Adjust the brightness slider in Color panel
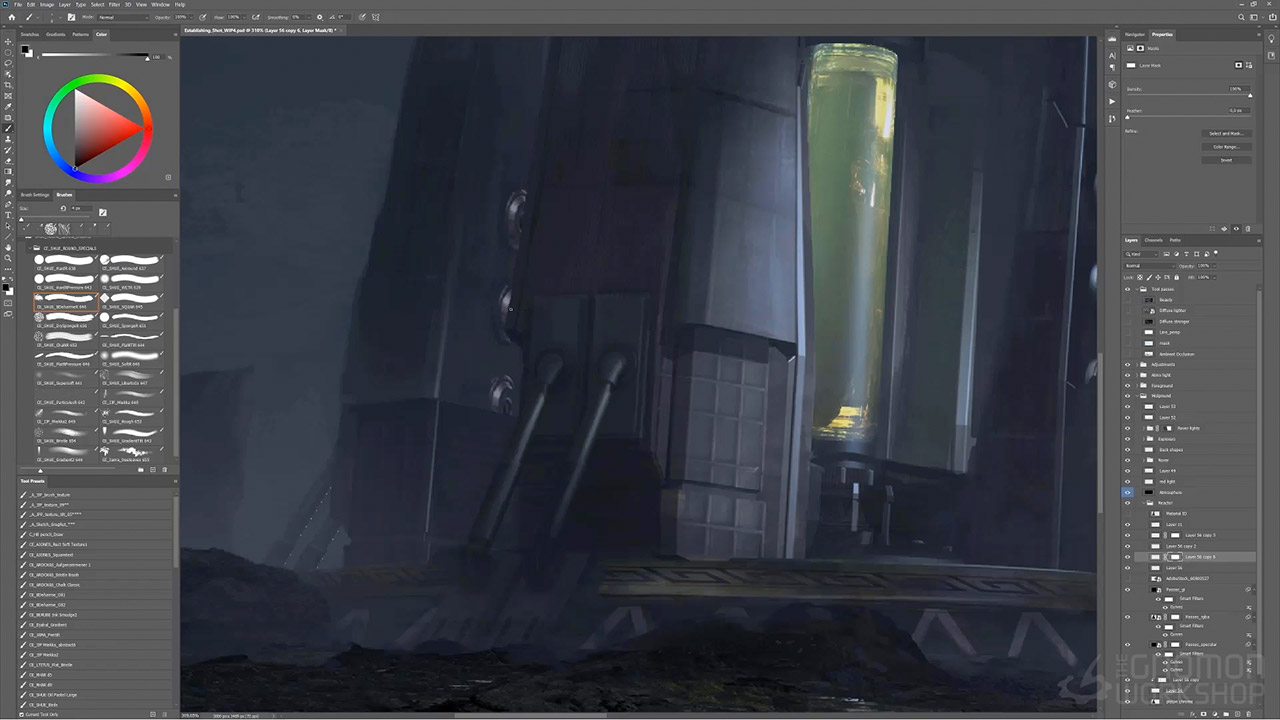1280x720 pixels. [95, 56]
